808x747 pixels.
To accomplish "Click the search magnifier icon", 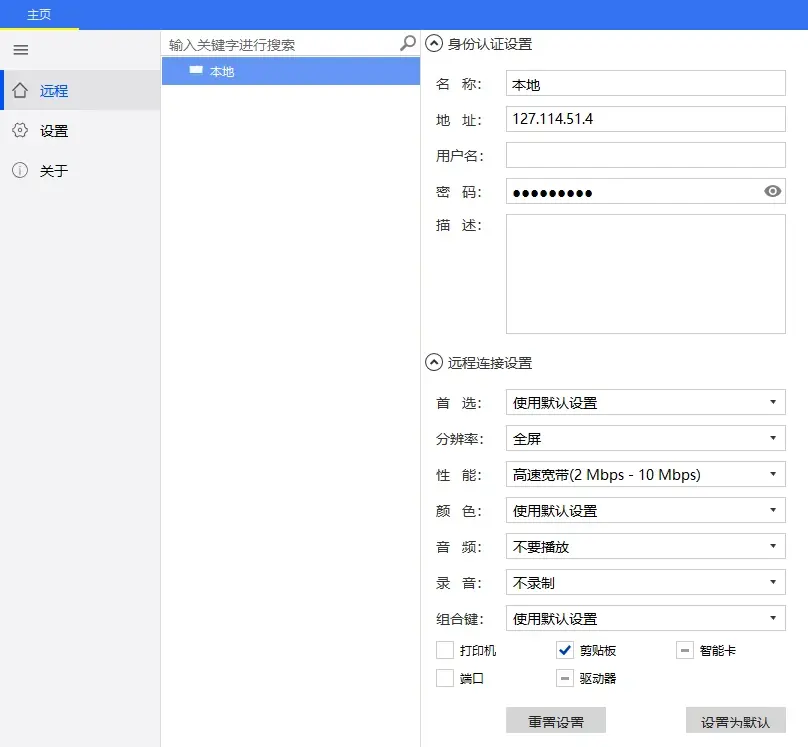I will 408,43.
